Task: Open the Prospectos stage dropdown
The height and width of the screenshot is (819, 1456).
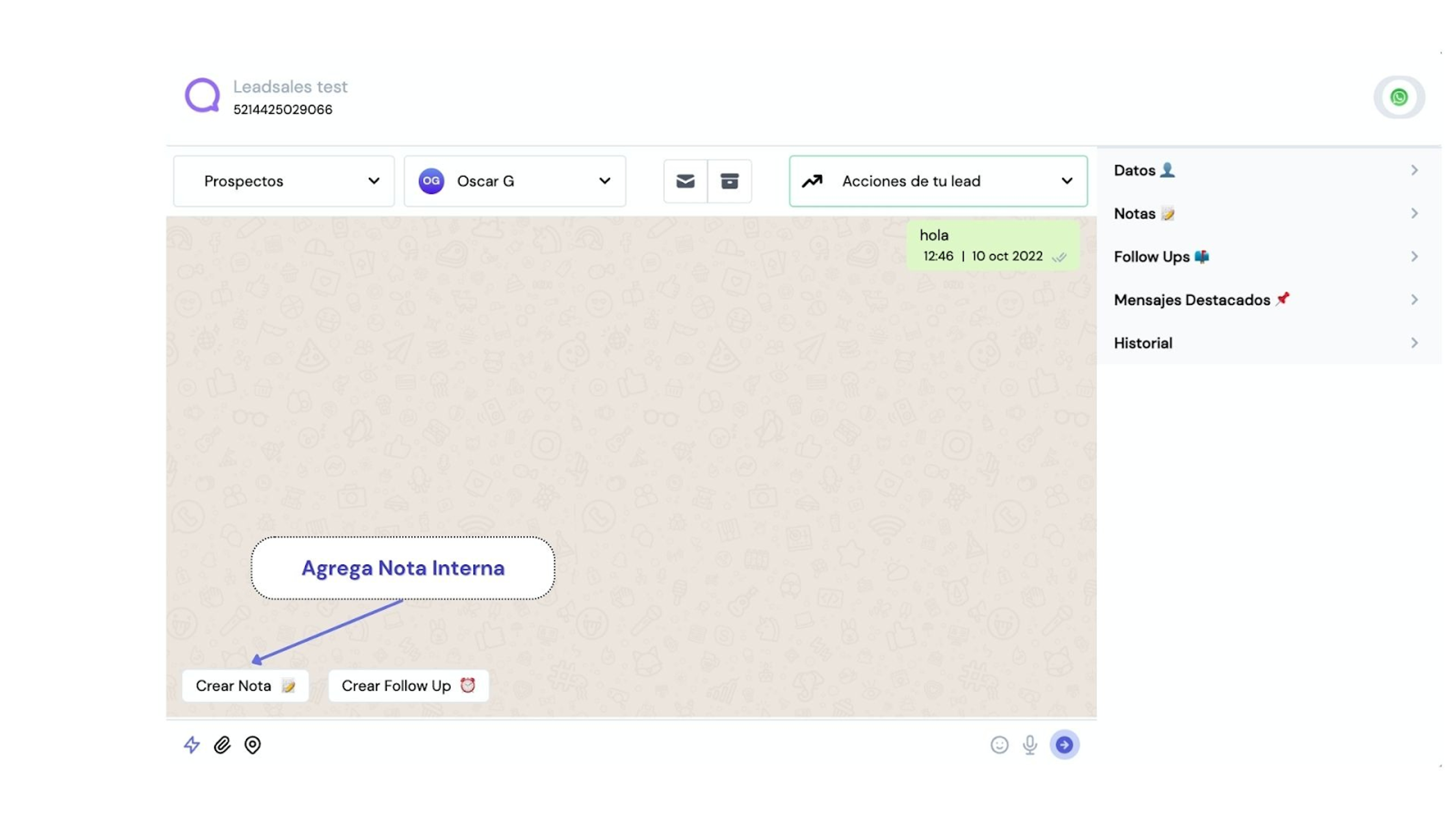Action: pos(284,181)
